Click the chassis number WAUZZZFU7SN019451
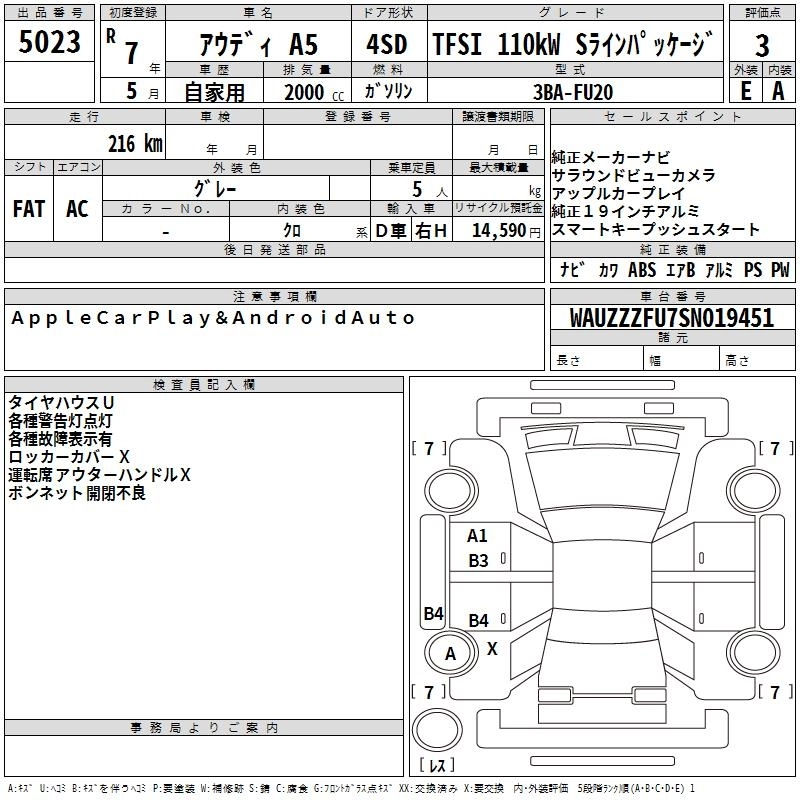 (x=672, y=318)
